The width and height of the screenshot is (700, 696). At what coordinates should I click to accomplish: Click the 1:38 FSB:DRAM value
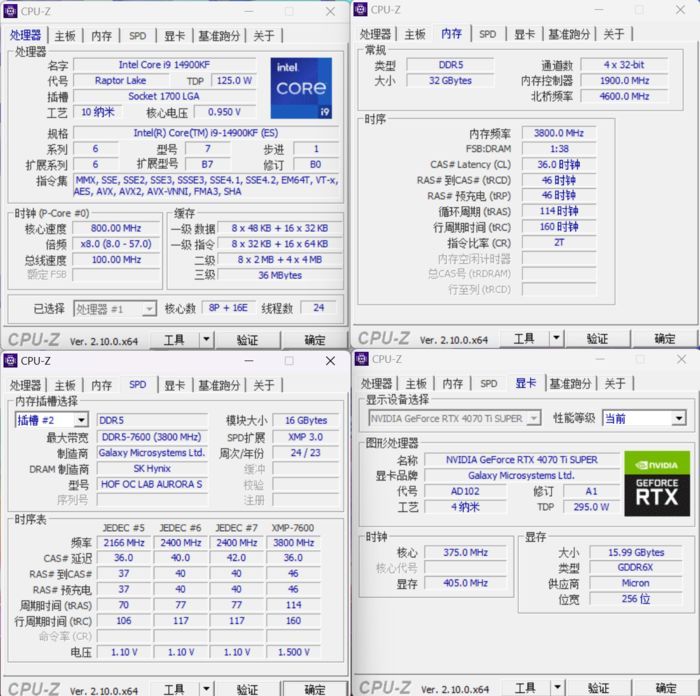pos(558,149)
